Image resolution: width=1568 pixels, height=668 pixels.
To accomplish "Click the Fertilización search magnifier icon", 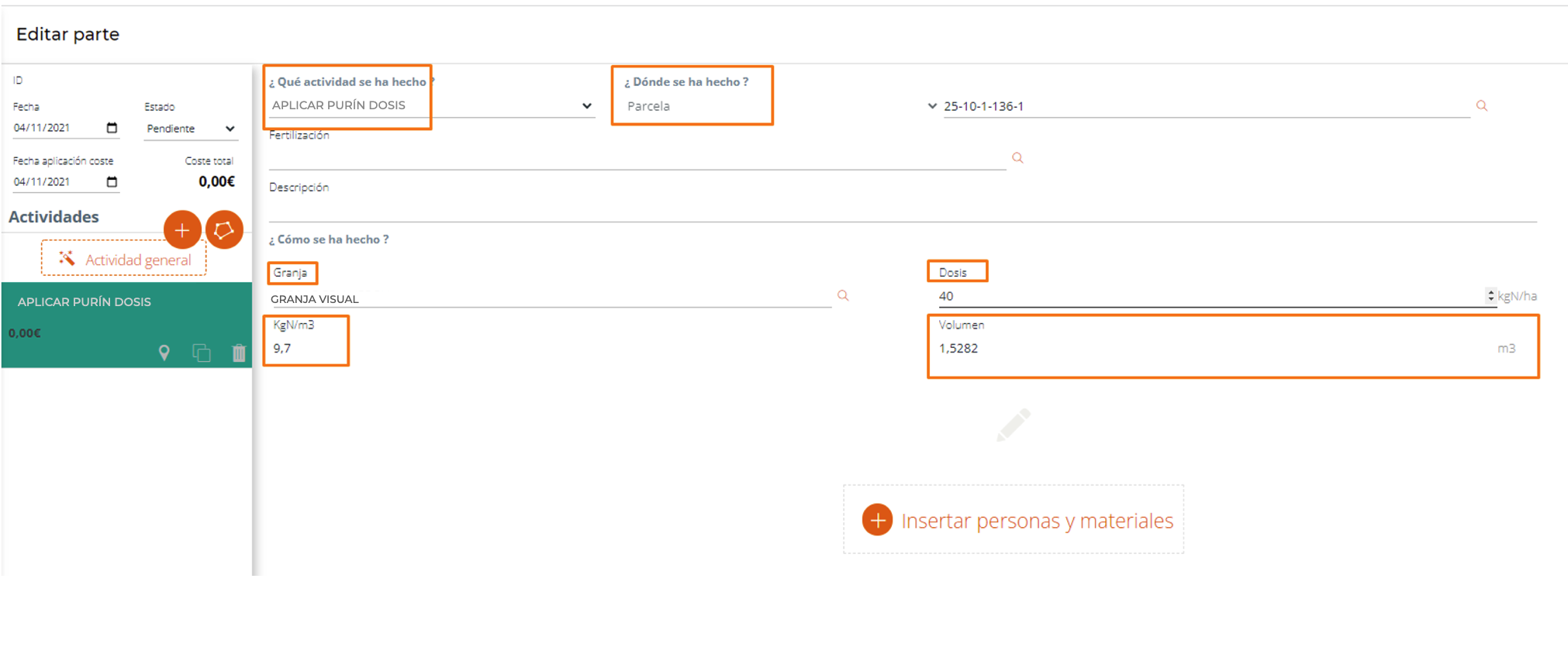I will pos(1017,158).
